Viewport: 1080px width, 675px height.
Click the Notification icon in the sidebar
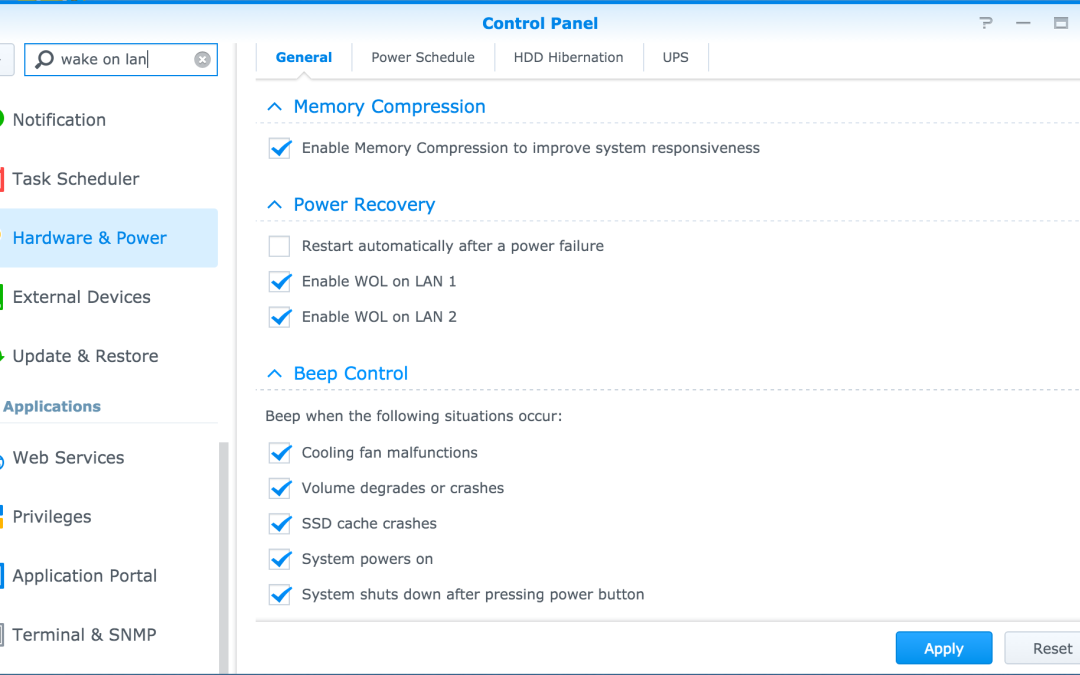4,119
